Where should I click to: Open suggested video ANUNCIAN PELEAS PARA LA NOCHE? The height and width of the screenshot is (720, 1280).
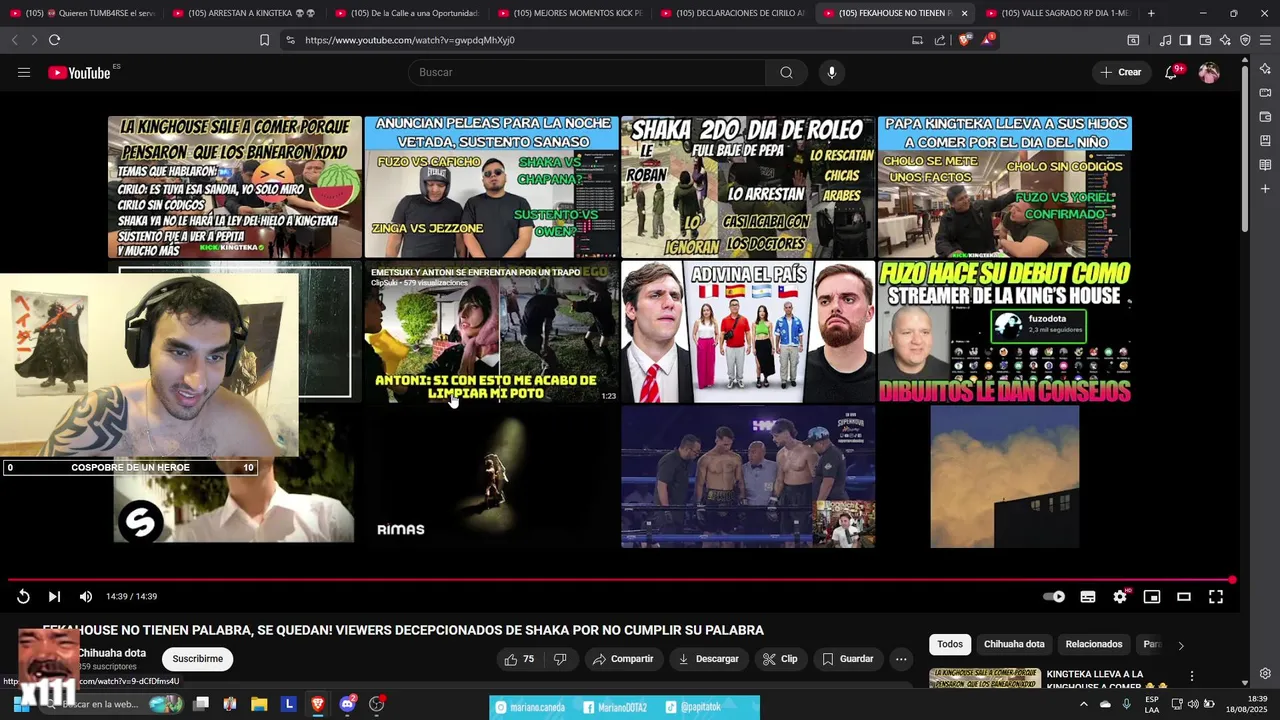click(x=491, y=187)
